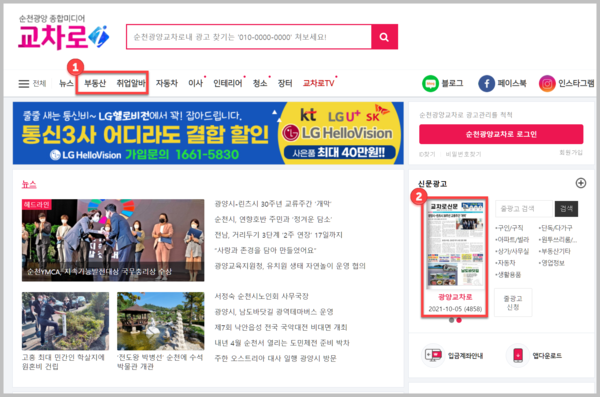The width and height of the screenshot is (600, 397).
Task: Select the 생활용품 category link
Action: point(508,274)
